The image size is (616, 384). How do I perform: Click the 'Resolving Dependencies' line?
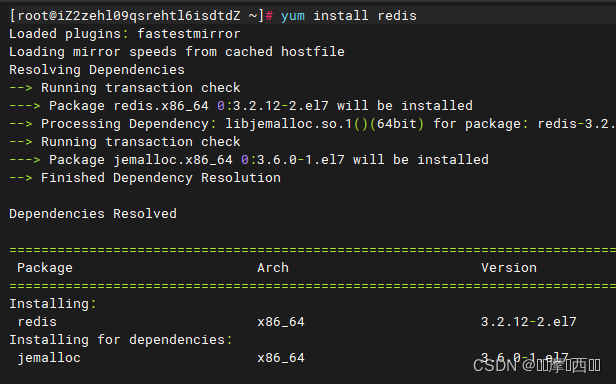coord(97,70)
